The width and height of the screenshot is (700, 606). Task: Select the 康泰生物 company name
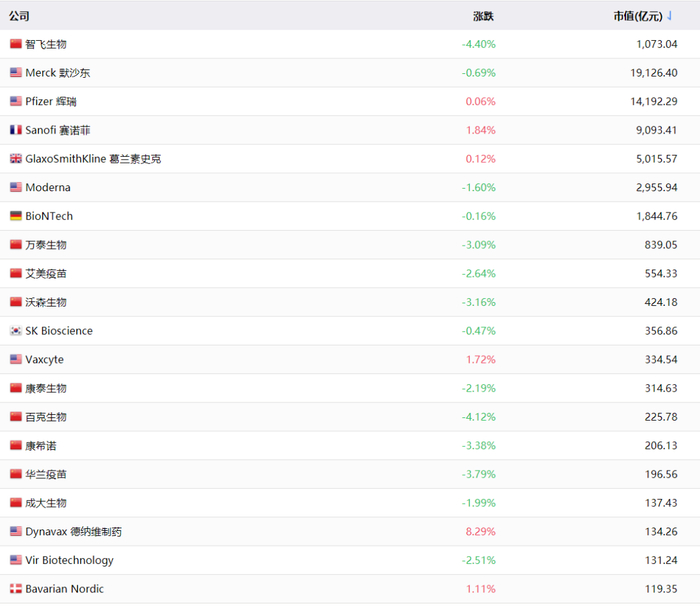pyautogui.click(x=46, y=388)
